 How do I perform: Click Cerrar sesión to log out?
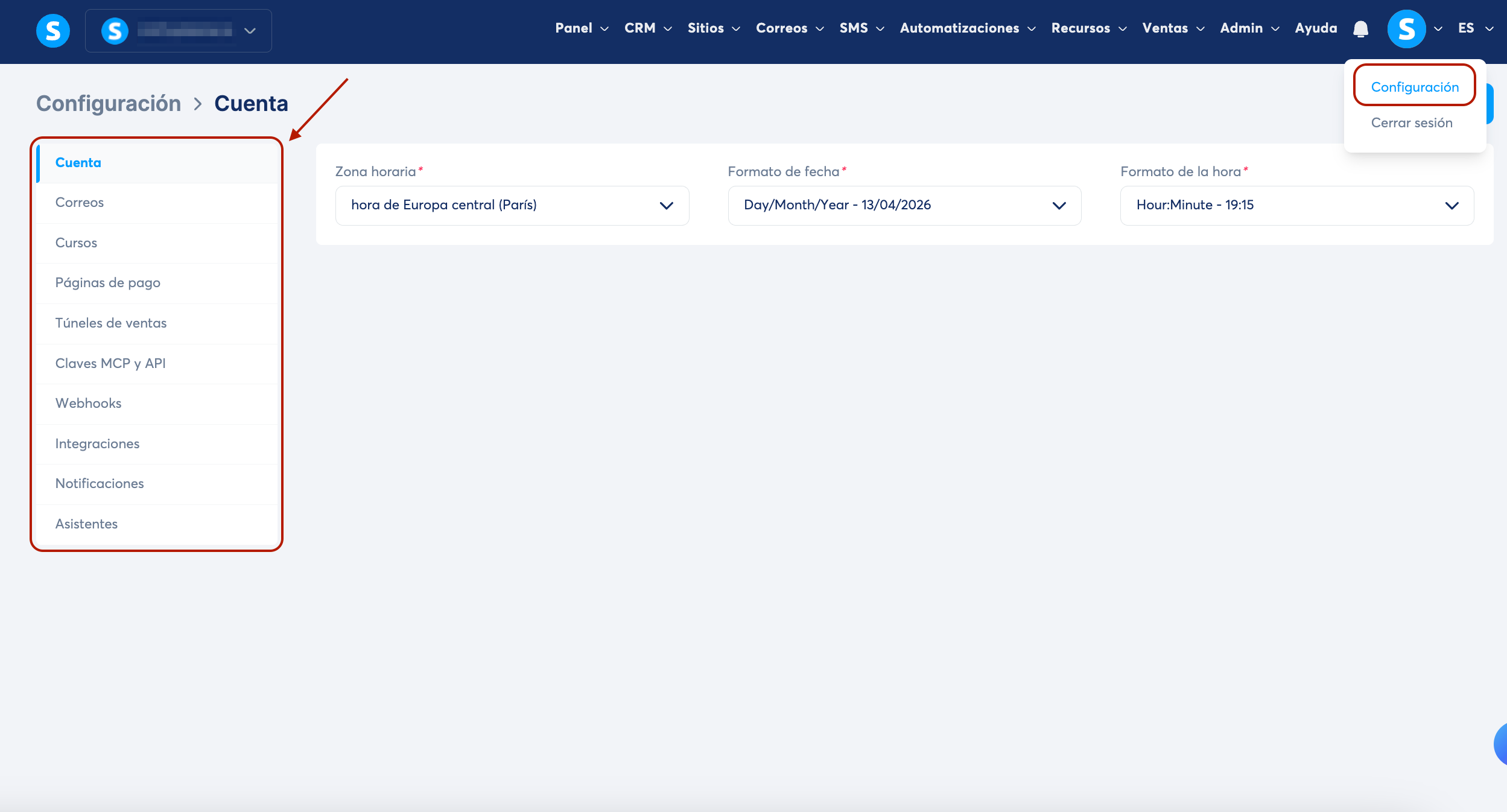tap(1411, 122)
